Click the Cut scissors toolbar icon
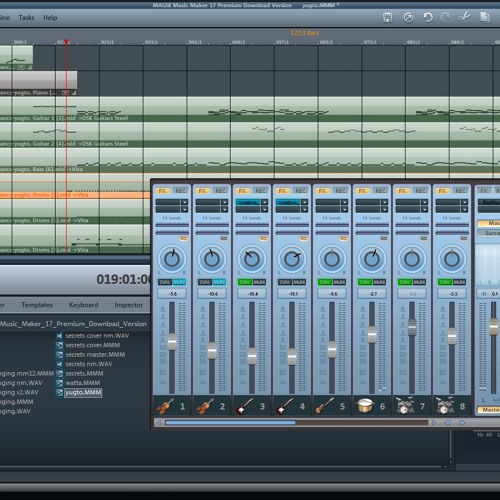The height and width of the screenshot is (500, 500). pos(464,17)
